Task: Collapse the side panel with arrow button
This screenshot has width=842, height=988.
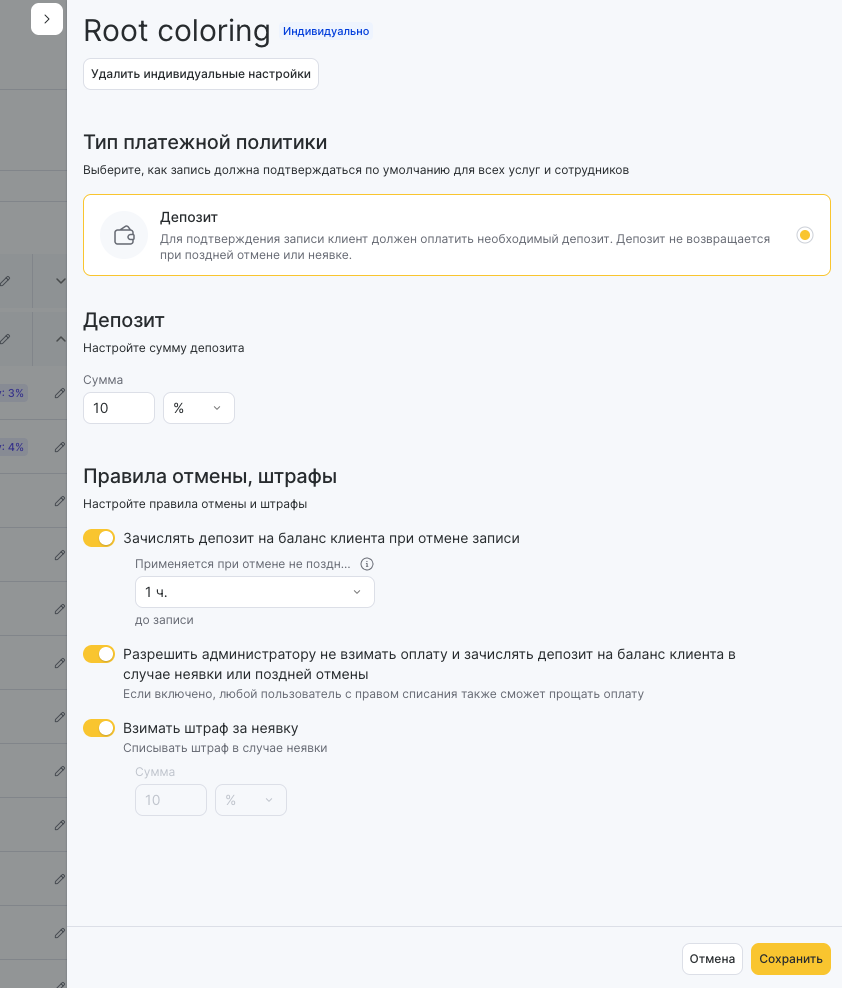Action: point(47,19)
